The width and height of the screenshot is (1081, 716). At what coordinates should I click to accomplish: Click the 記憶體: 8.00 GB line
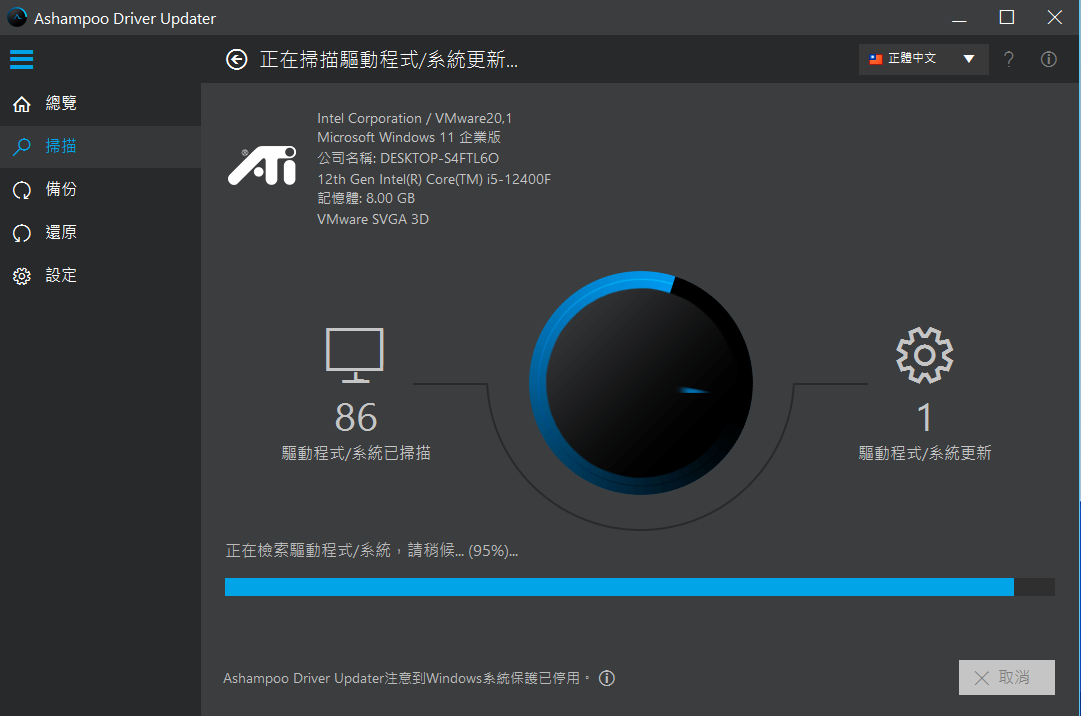pos(366,198)
